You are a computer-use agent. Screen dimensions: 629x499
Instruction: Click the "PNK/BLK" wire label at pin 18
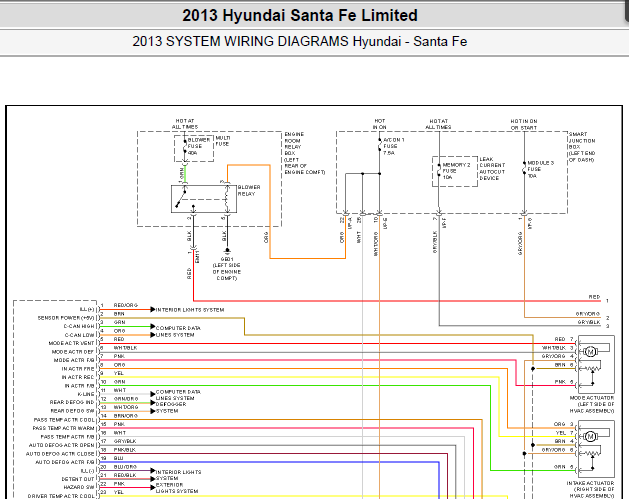click(x=125, y=450)
